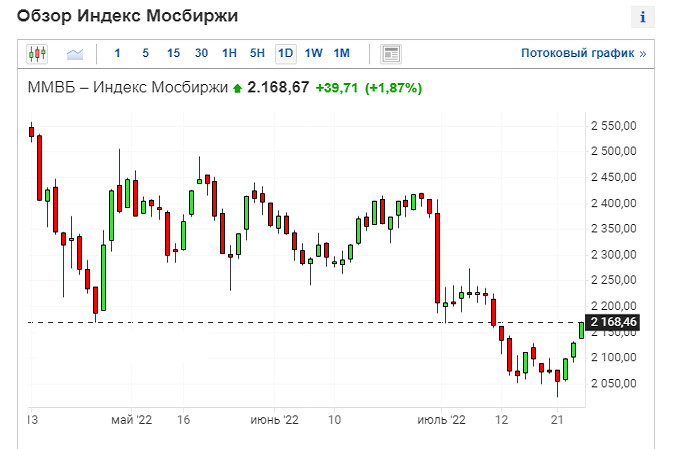This screenshot has height=449, width=675.
Task: Click the (+1,87%) percent change
Action: point(393,88)
